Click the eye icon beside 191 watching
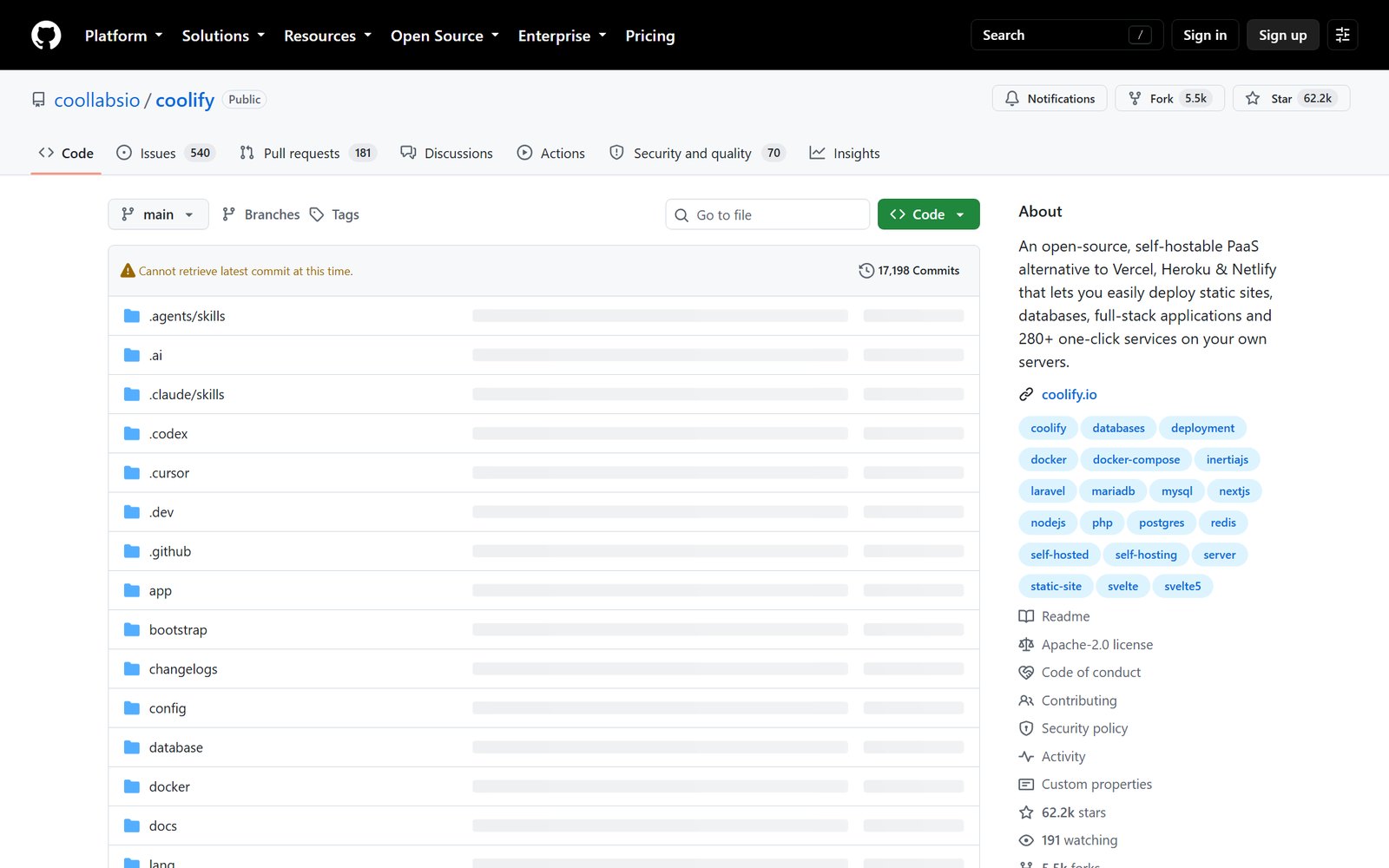 [1026, 840]
